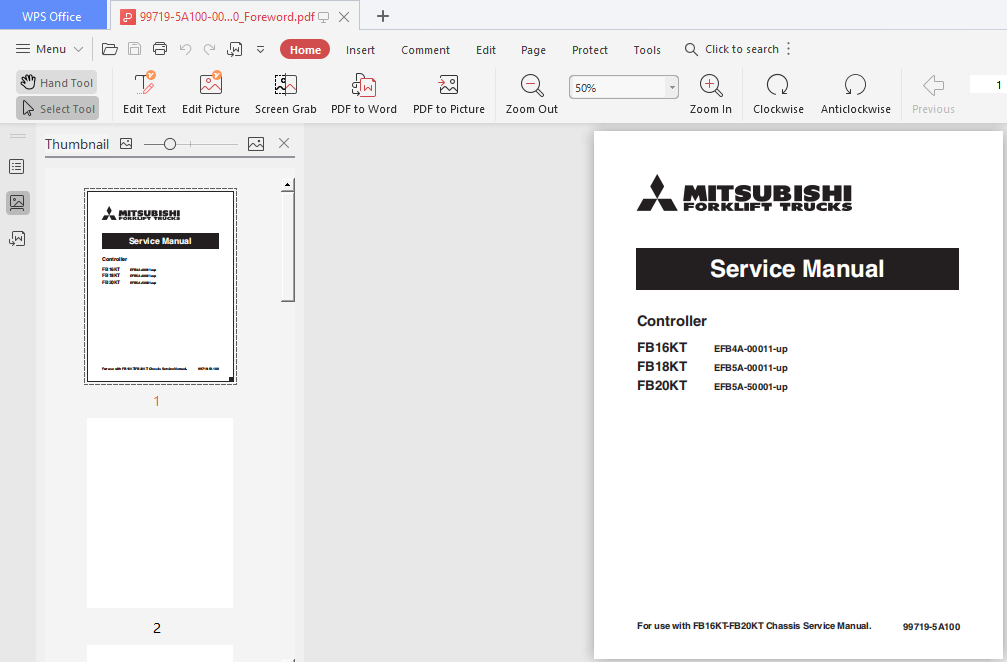Open the Insert tab
This screenshot has width=1007, height=662.
coord(360,50)
